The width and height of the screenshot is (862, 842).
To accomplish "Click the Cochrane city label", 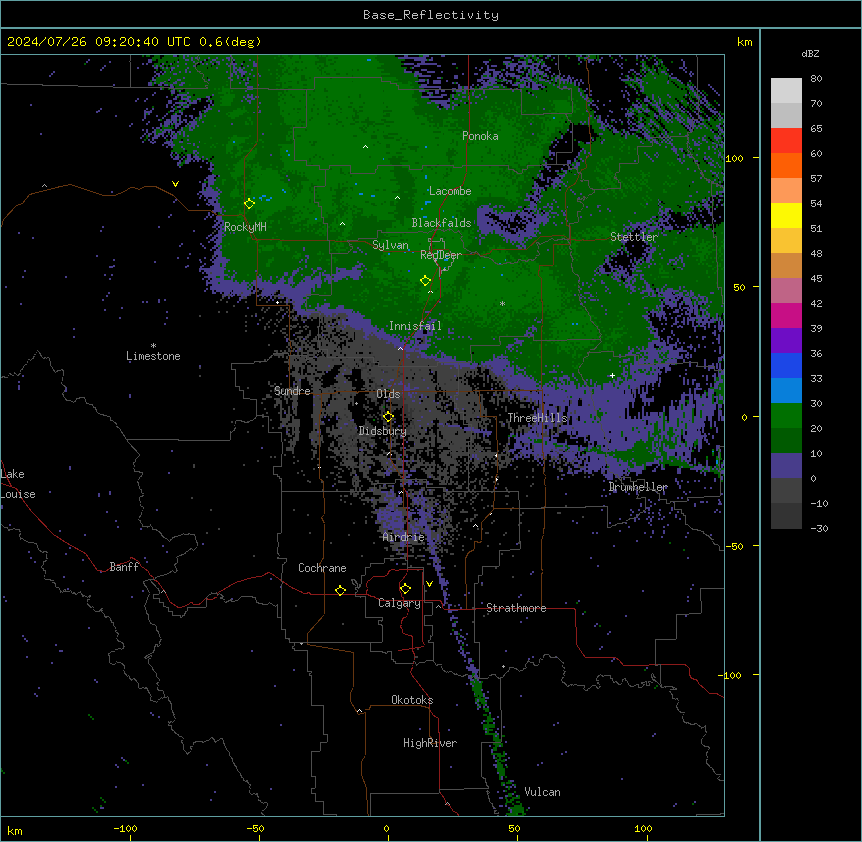I will (322, 568).
